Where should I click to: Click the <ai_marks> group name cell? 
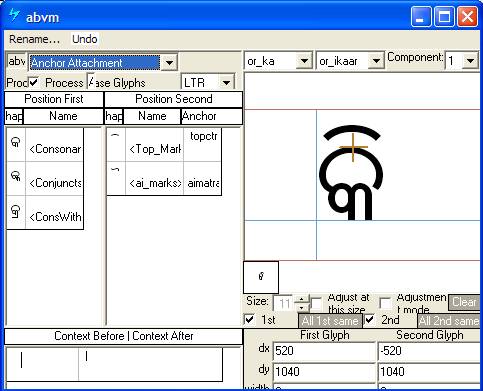point(155,179)
